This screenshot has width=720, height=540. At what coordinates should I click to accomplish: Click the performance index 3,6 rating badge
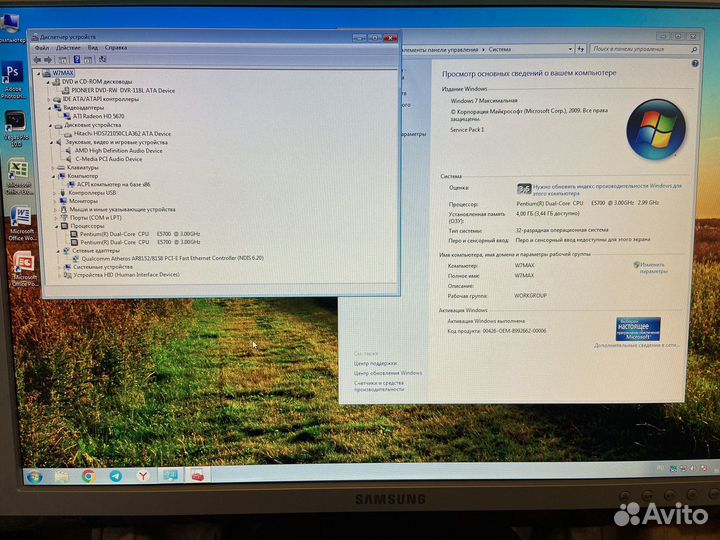coord(523,189)
